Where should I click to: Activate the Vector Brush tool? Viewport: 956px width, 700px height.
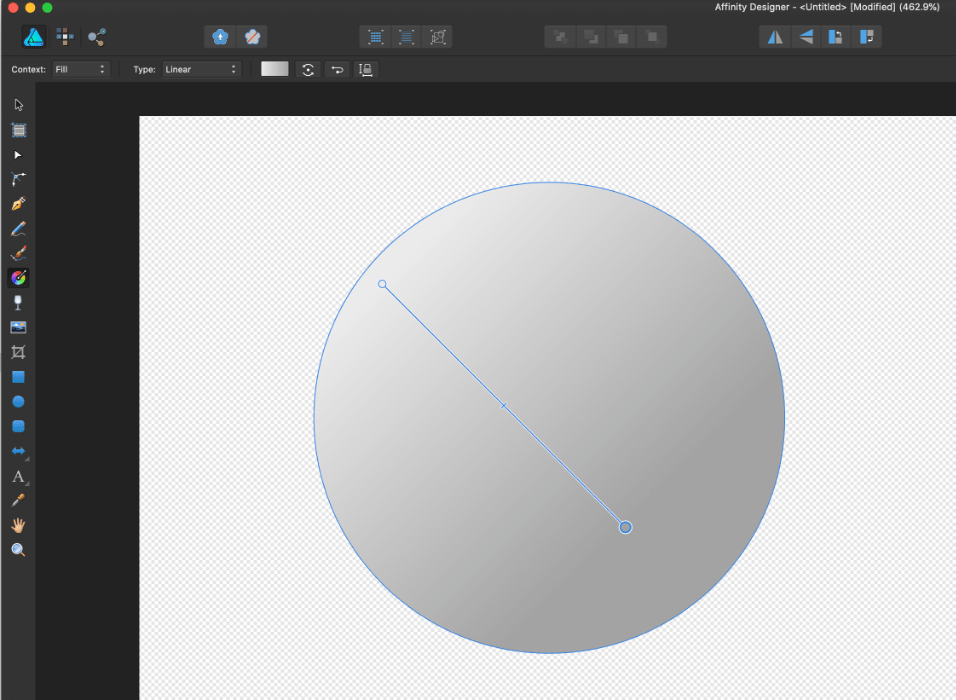click(18, 253)
